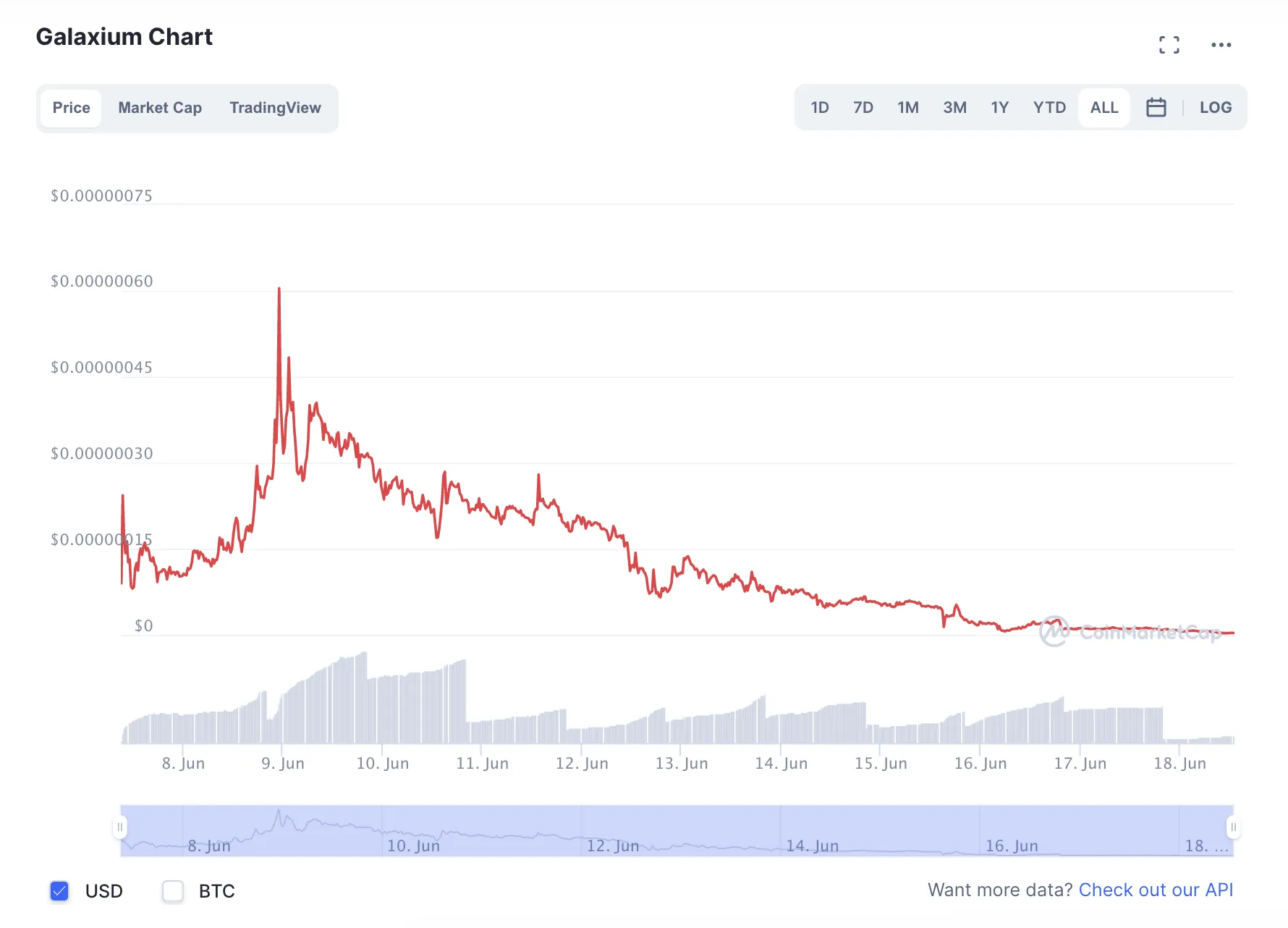This screenshot has width=1288, height=928.
Task: Click the 1M range button
Action: tap(908, 107)
